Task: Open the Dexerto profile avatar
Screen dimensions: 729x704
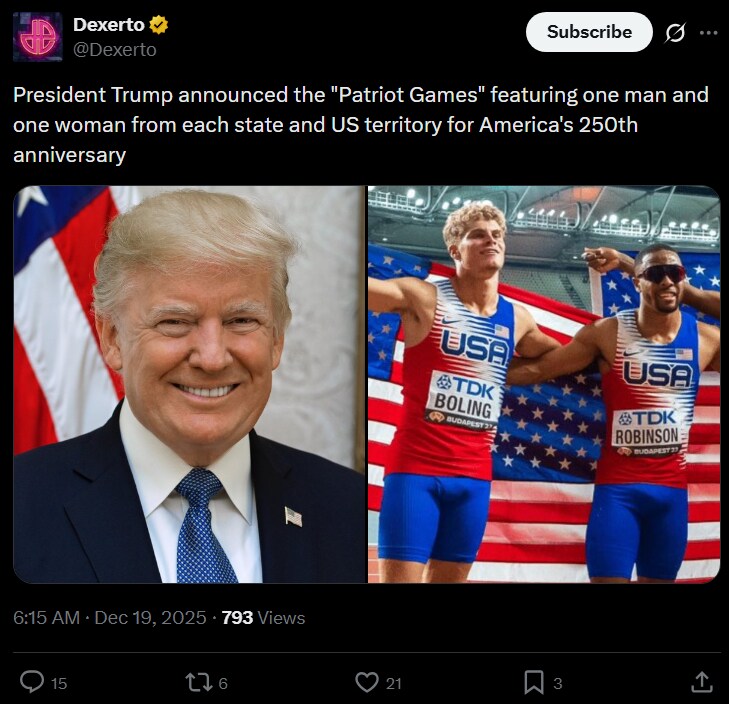Action: click(x=37, y=37)
